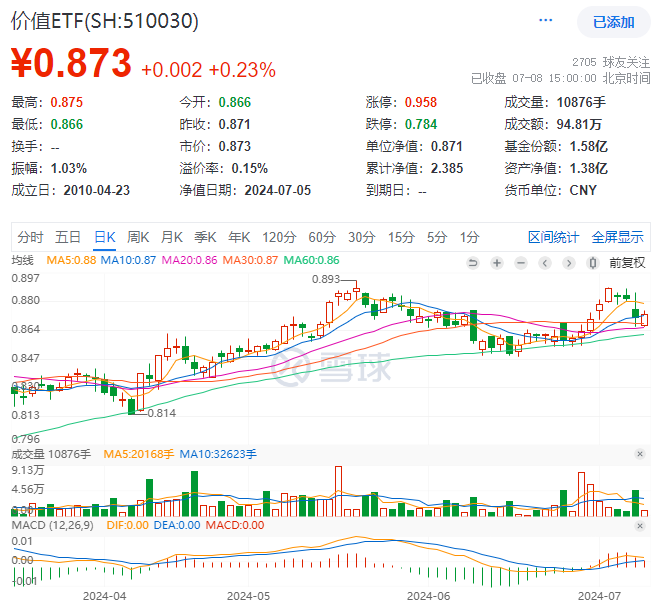
Task: Select the 月K monthly chart tab
Action: coord(172,237)
